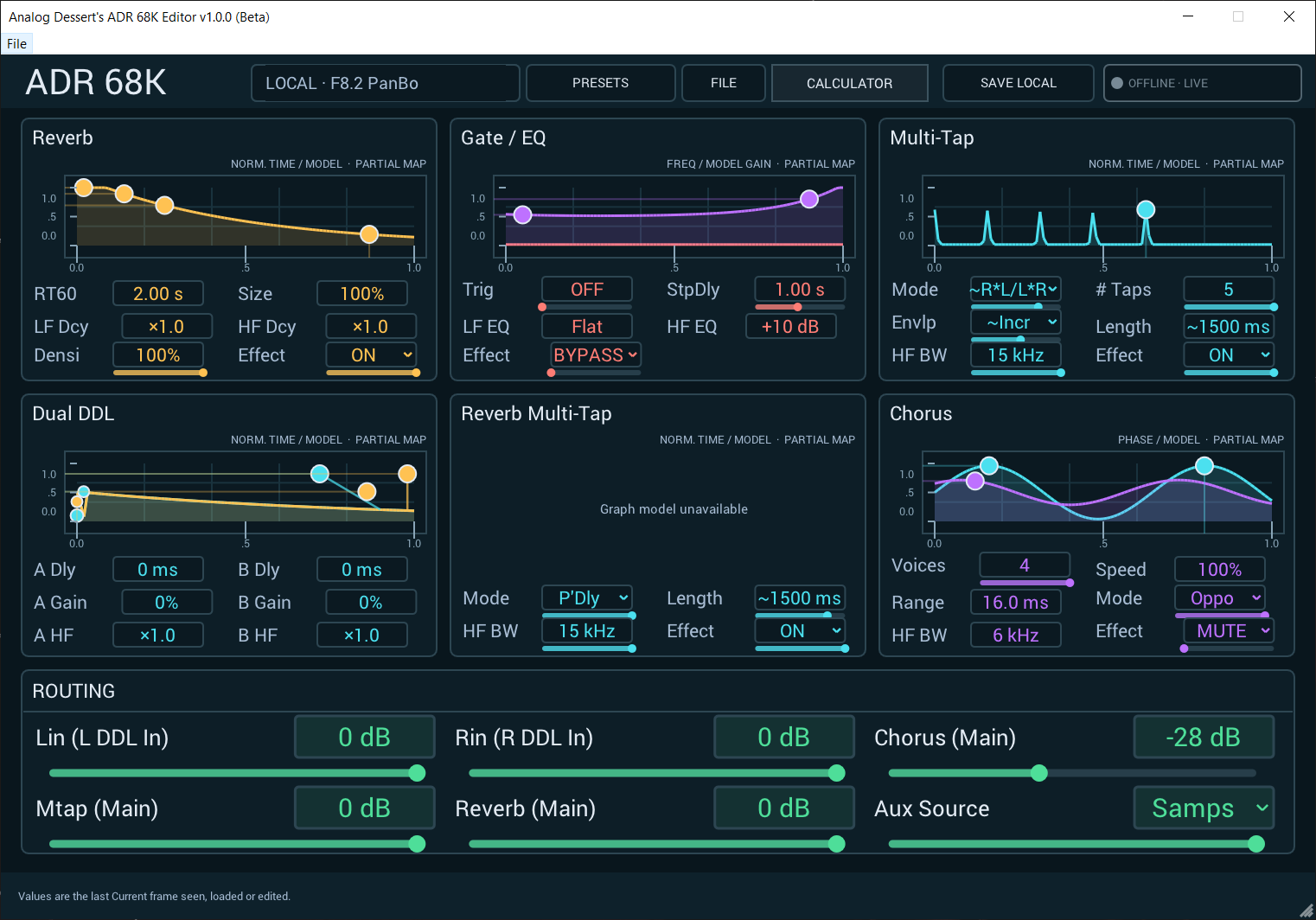Toggle OFFLINE / LIVE mode switch
1316x920 pixels.
(x=1202, y=83)
